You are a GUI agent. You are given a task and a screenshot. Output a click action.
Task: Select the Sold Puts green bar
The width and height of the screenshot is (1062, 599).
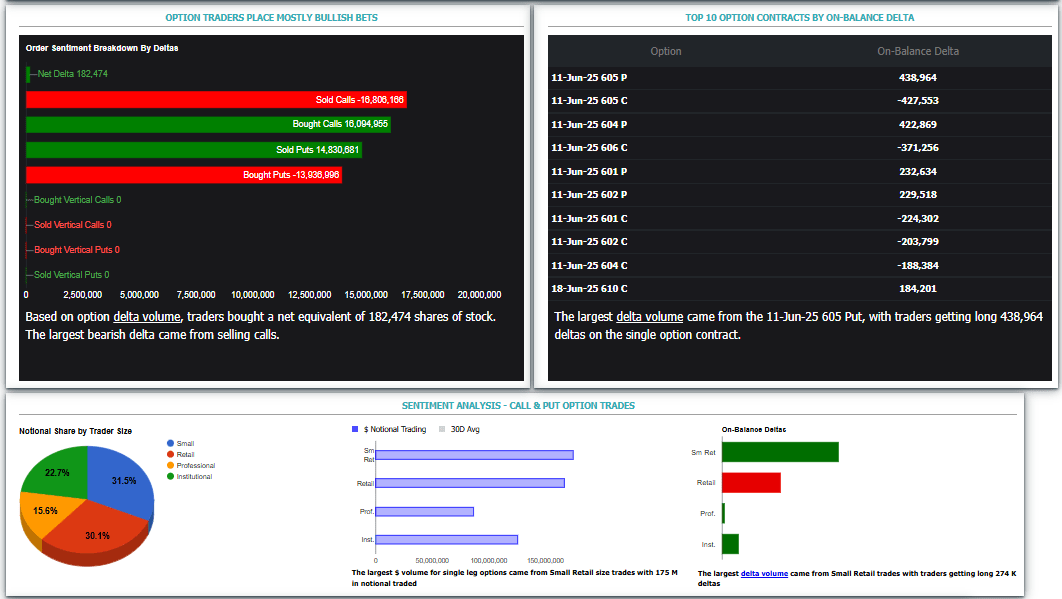(x=194, y=150)
